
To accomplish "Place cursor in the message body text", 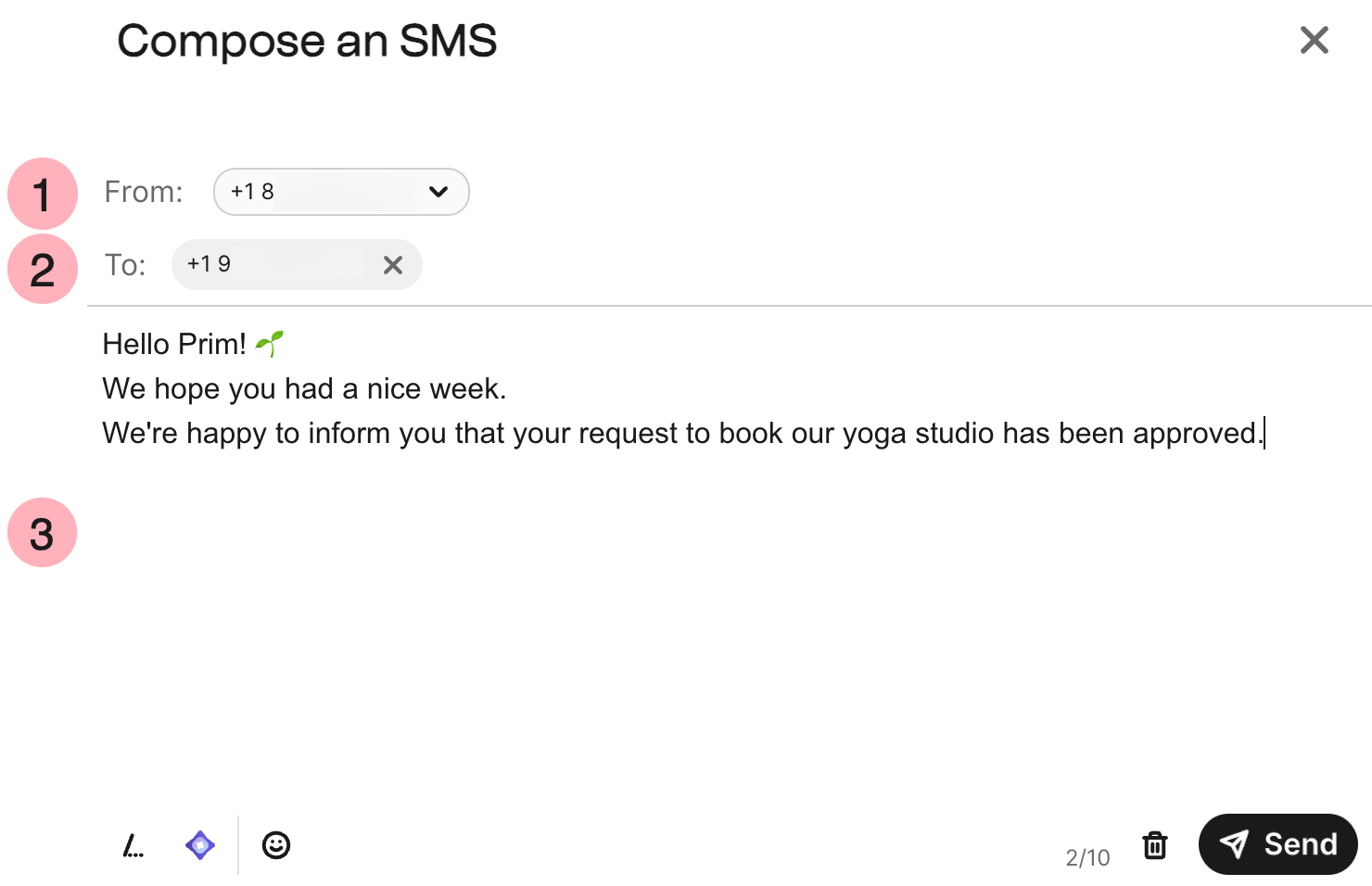I will pyautogui.click(x=649, y=433).
